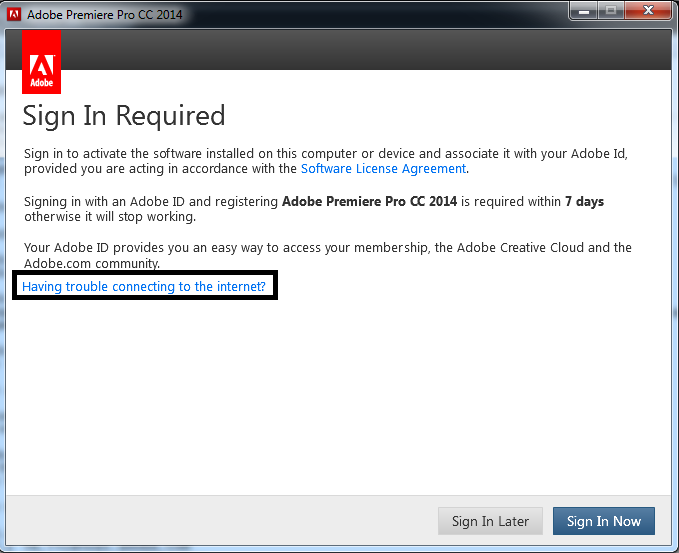The image size is (679, 553).
Task: Click the bold "7 days" text
Action: [584, 201]
